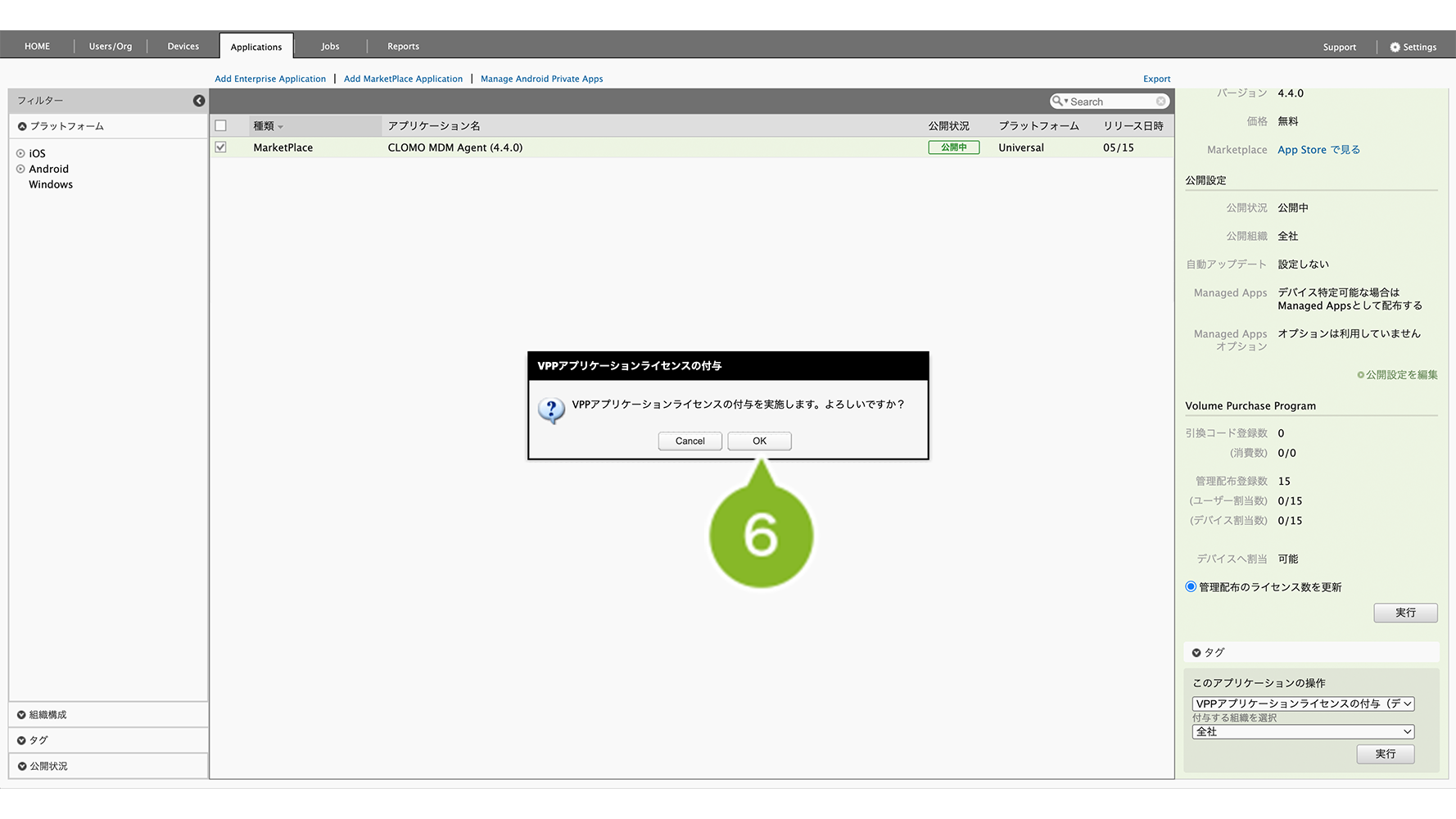Click 実行 under license update option
This screenshot has width=1456, height=819.
[x=1405, y=613]
